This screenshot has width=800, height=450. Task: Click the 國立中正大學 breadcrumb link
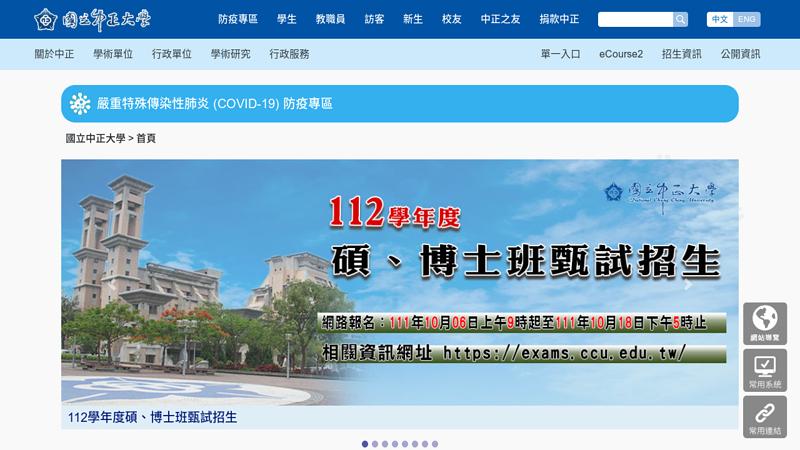tap(95, 138)
